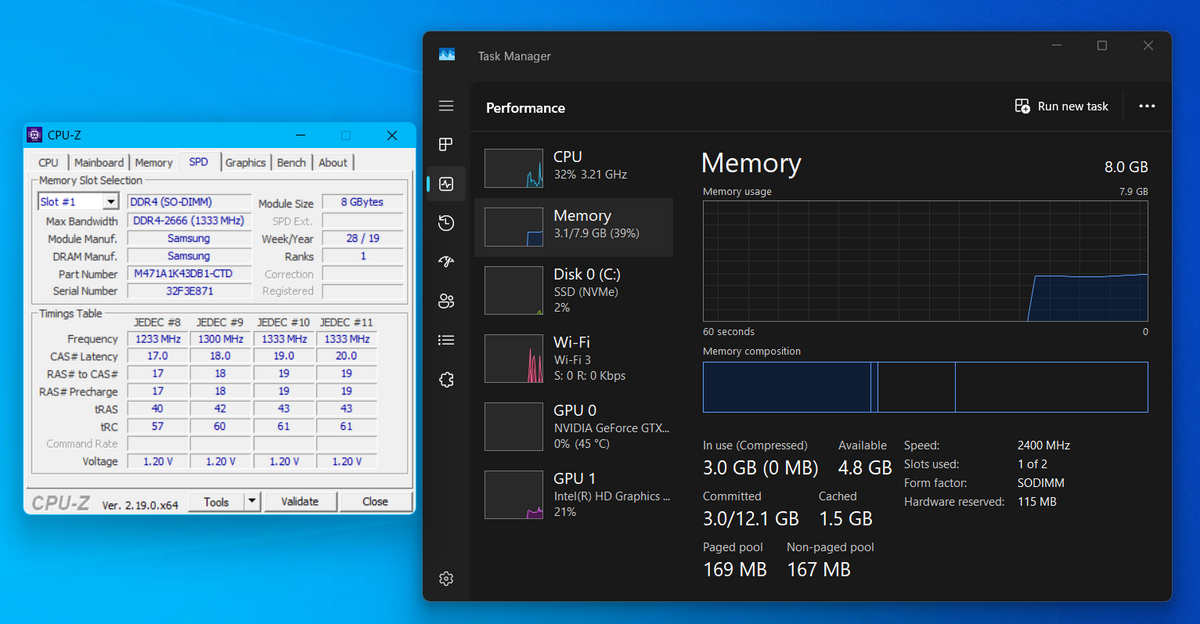Select the Disk 0 (C:) graph thumbnail
This screenshot has width=1200, height=624.
coord(513,290)
